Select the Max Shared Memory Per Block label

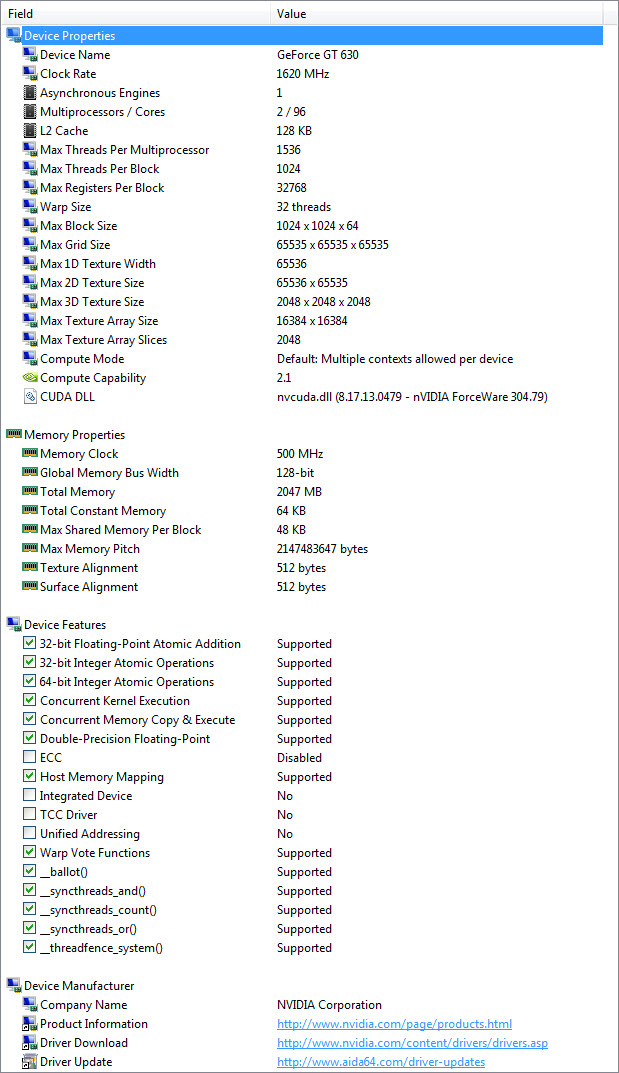(x=120, y=530)
